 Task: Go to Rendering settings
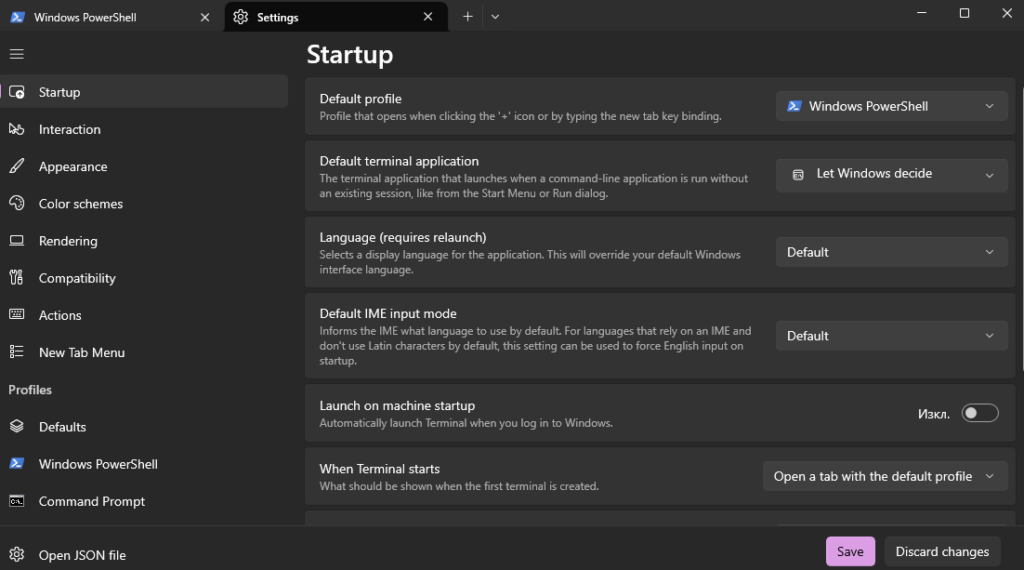pyautogui.click(x=68, y=241)
